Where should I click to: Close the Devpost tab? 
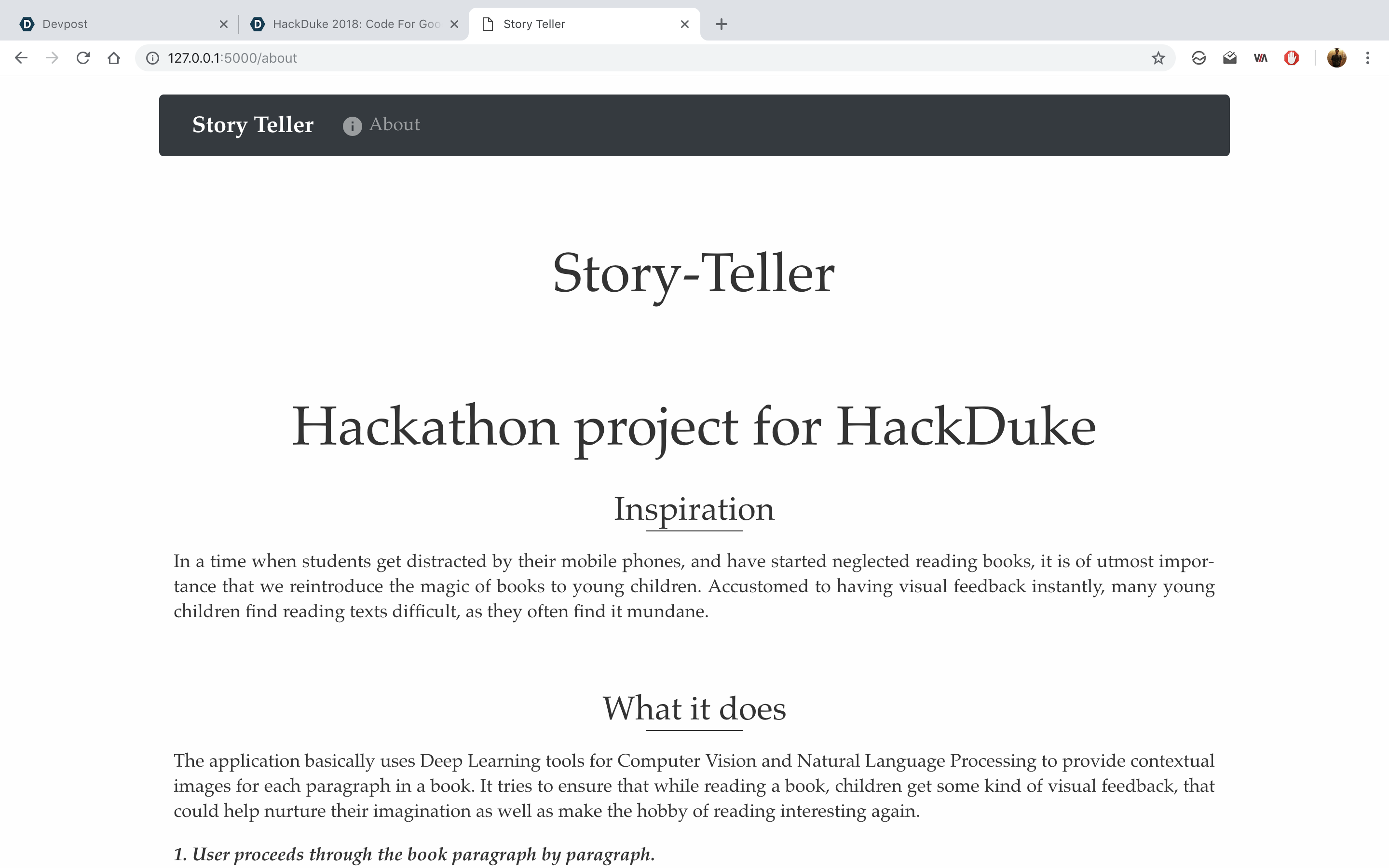(224, 24)
